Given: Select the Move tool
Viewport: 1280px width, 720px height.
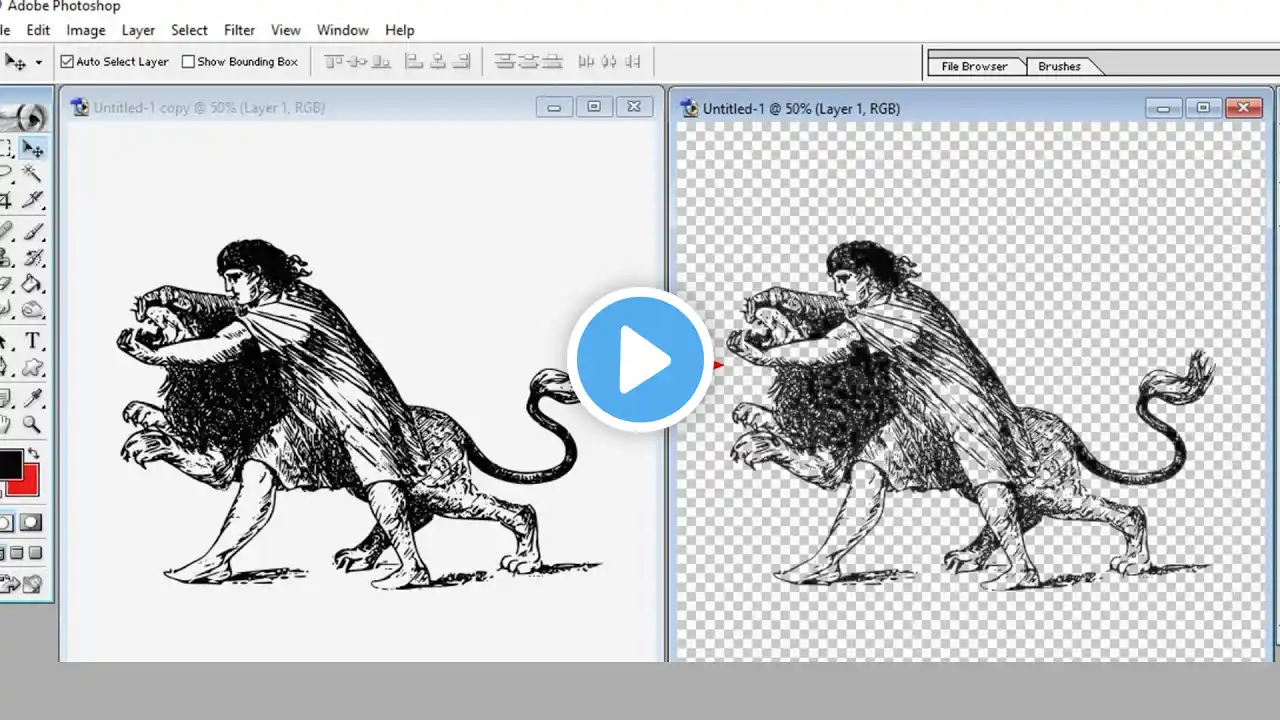Looking at the screenshot, I should [x=33, y=148].
